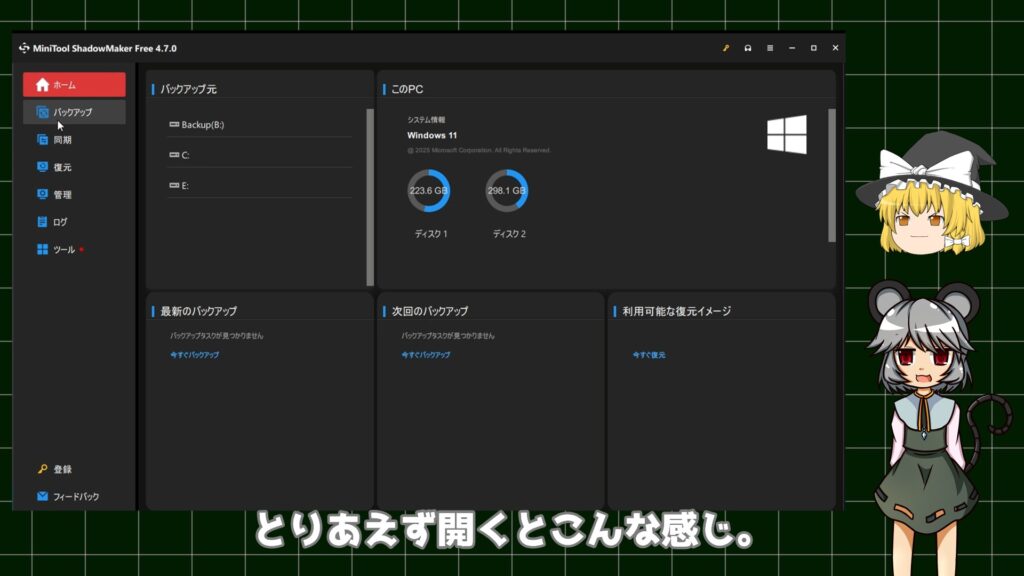Click the このPC panel heading
The height and width of the screenshot is (576, 1024).
coord(407,89)
